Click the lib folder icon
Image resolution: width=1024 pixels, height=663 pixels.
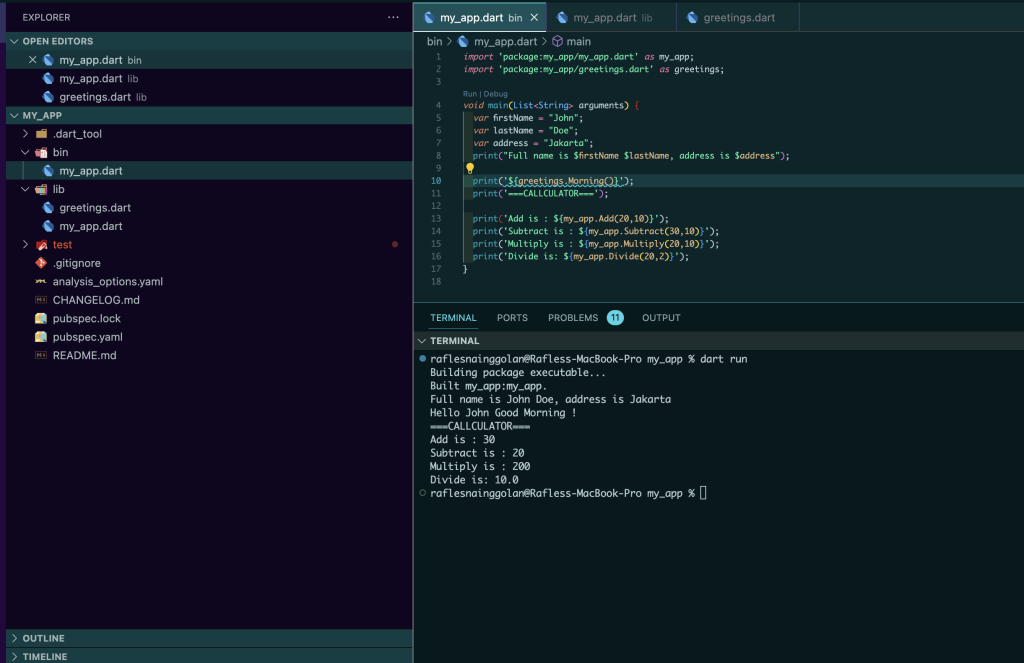[41, 189]
